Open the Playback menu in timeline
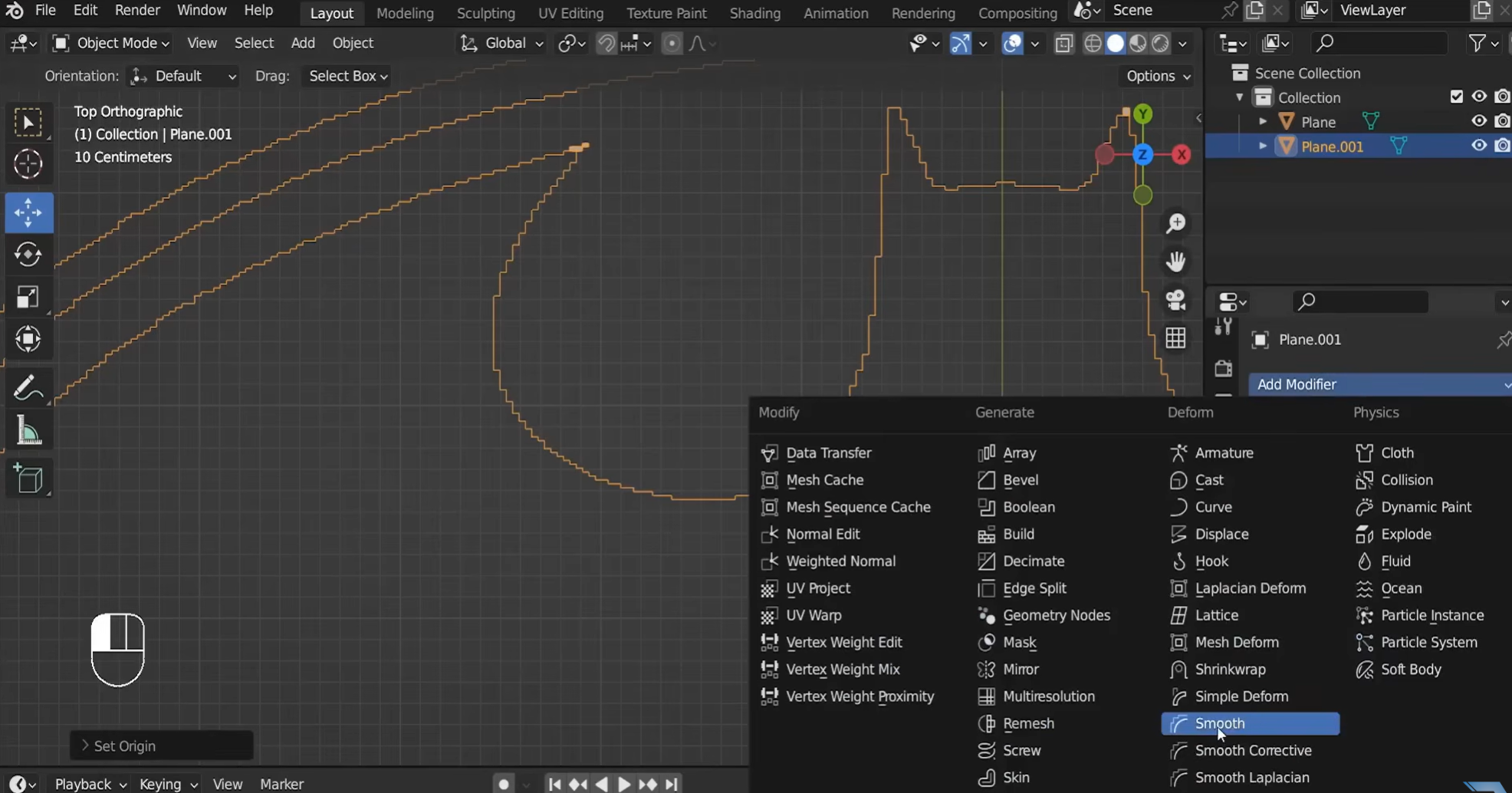This screenshot has width=1512, height=793. 90,784
